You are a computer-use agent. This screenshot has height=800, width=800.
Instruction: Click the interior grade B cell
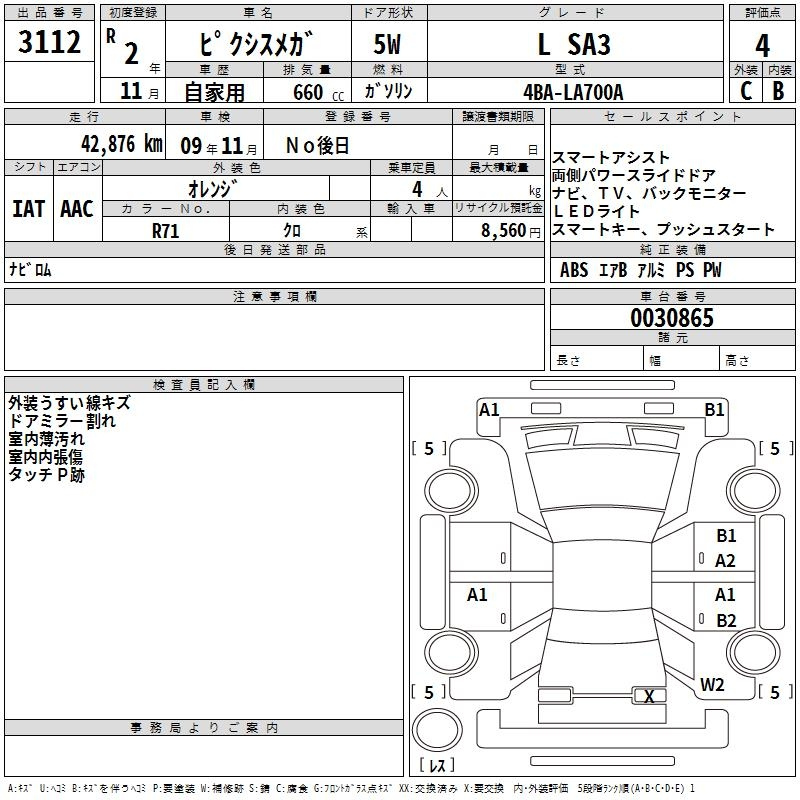click(779, 91)
